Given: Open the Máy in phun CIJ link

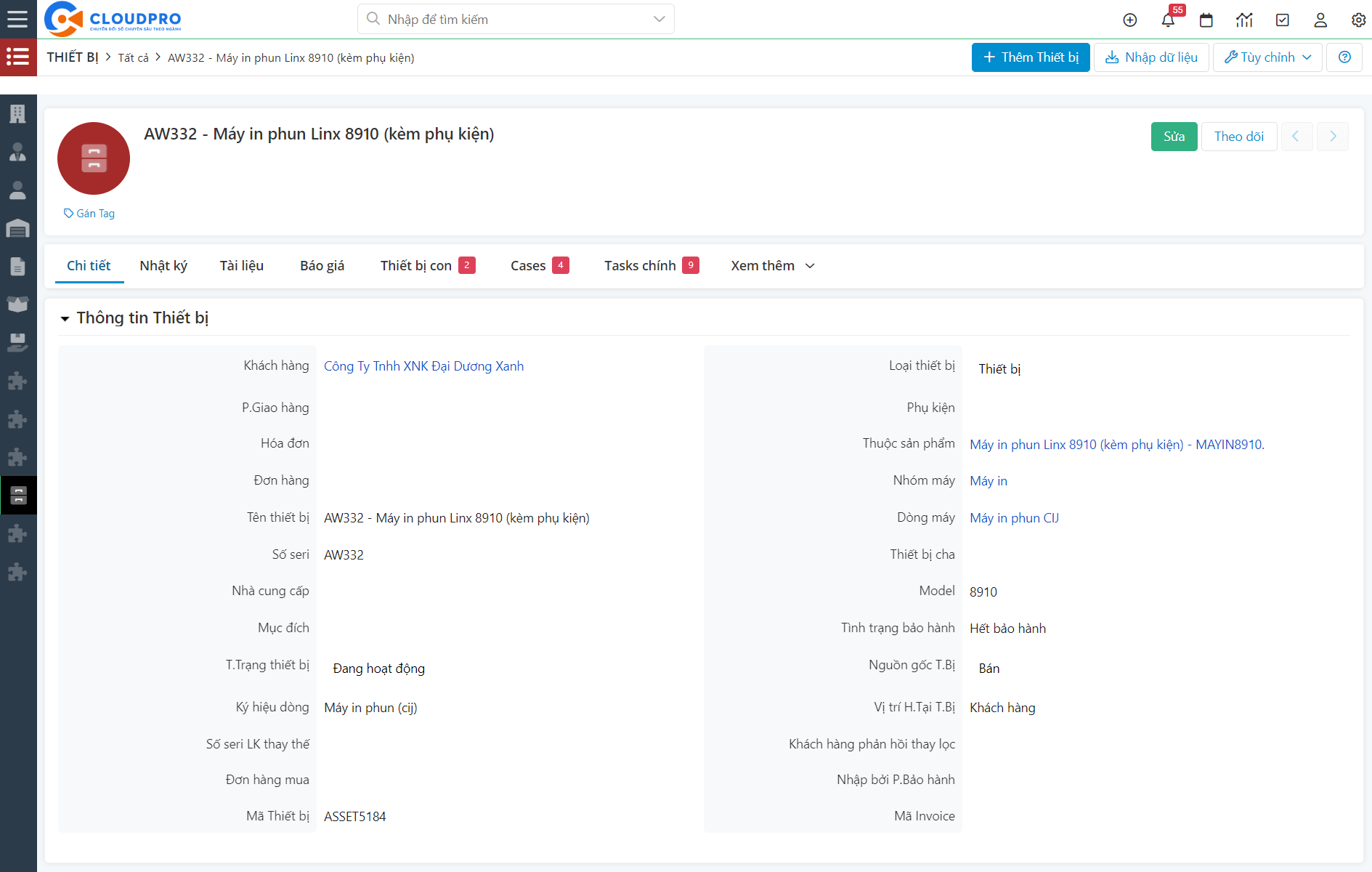Looking at the screenshot, I should coord(1014,518).
